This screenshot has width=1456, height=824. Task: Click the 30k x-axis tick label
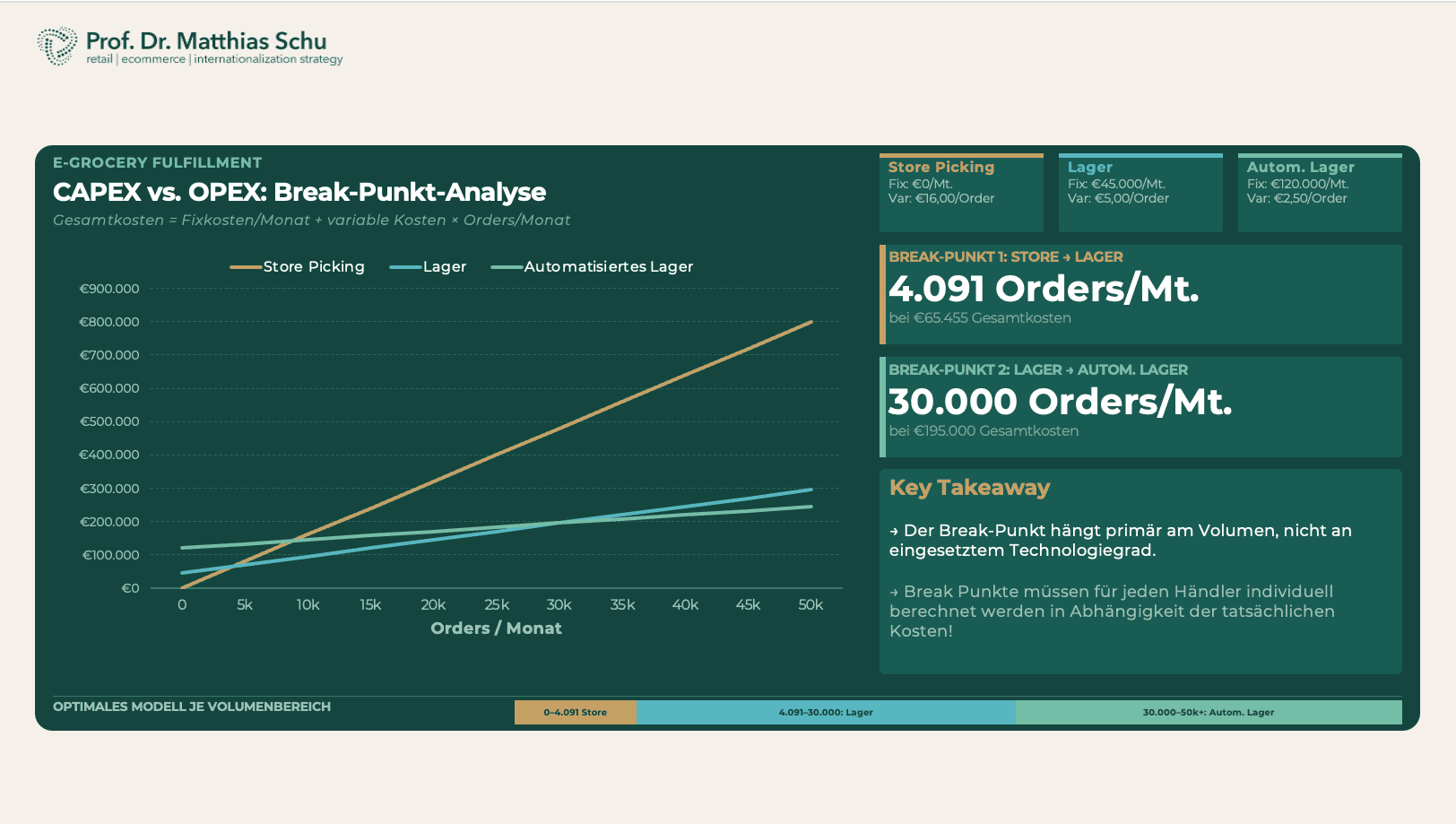pos(559,605)
